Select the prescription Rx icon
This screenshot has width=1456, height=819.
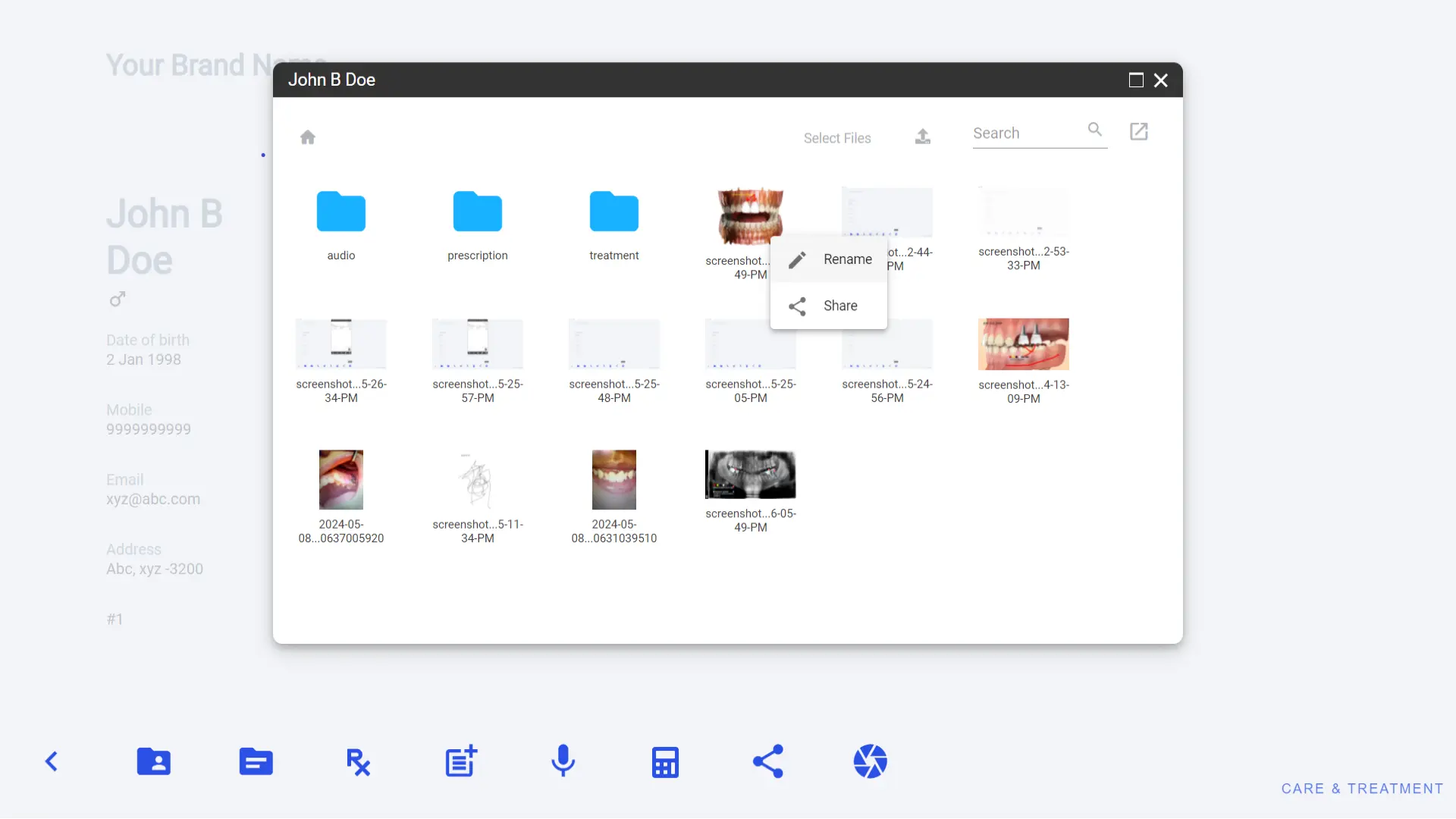(358, 762)
